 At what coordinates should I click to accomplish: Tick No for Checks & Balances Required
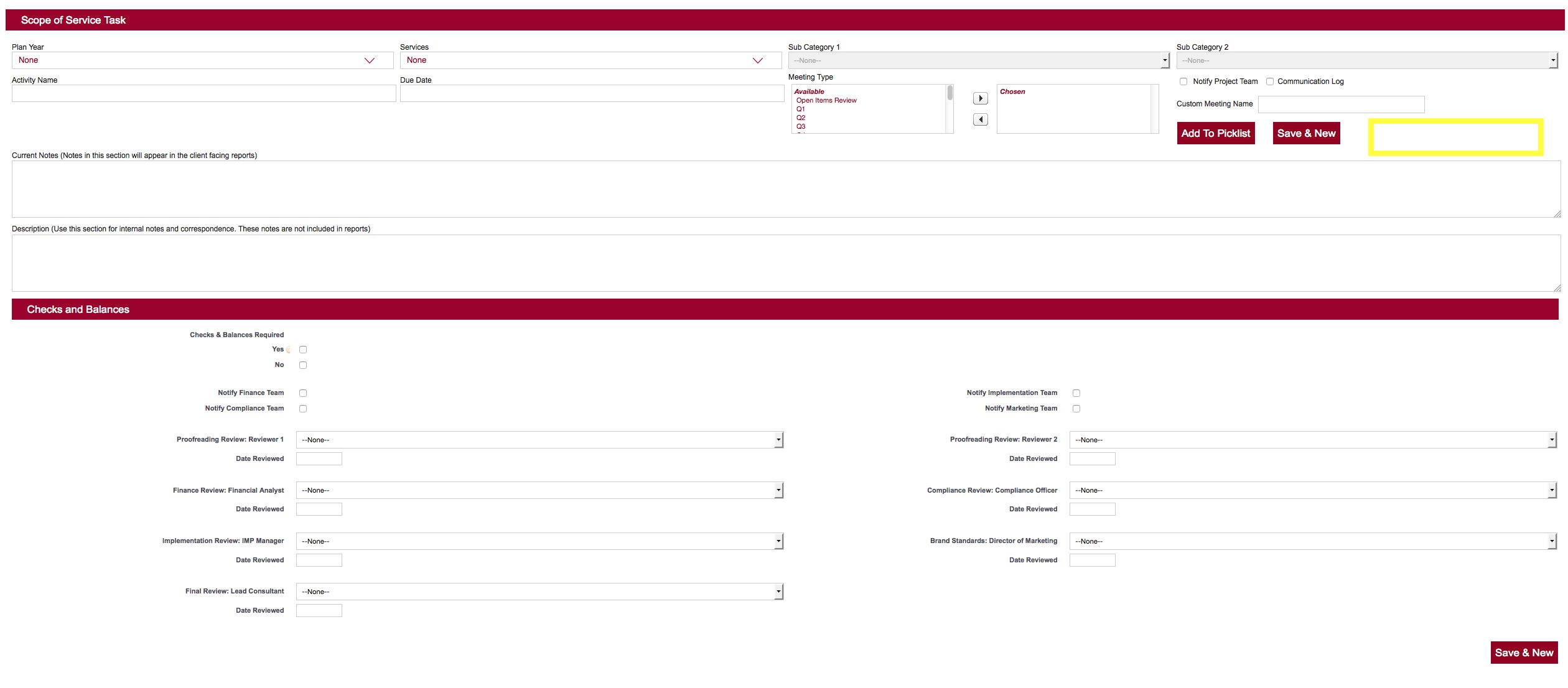tap(303, 365)
